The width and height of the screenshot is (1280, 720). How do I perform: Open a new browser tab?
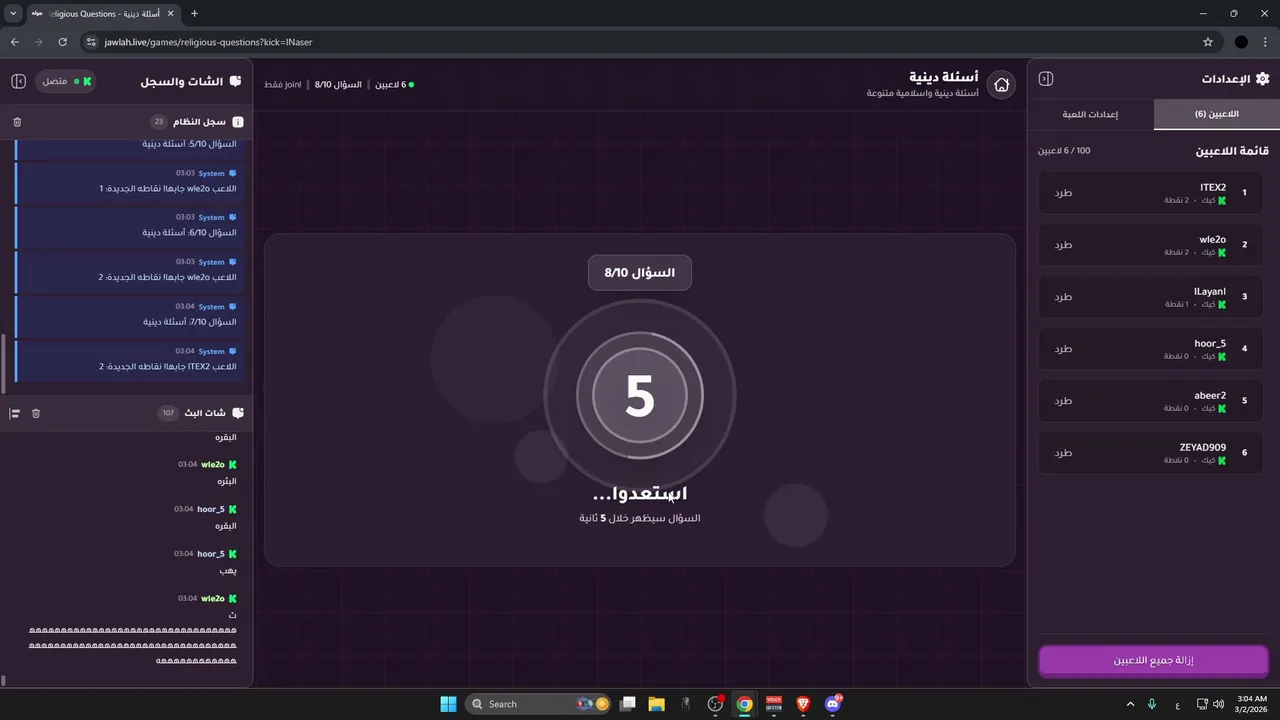(x=194, y=13)
